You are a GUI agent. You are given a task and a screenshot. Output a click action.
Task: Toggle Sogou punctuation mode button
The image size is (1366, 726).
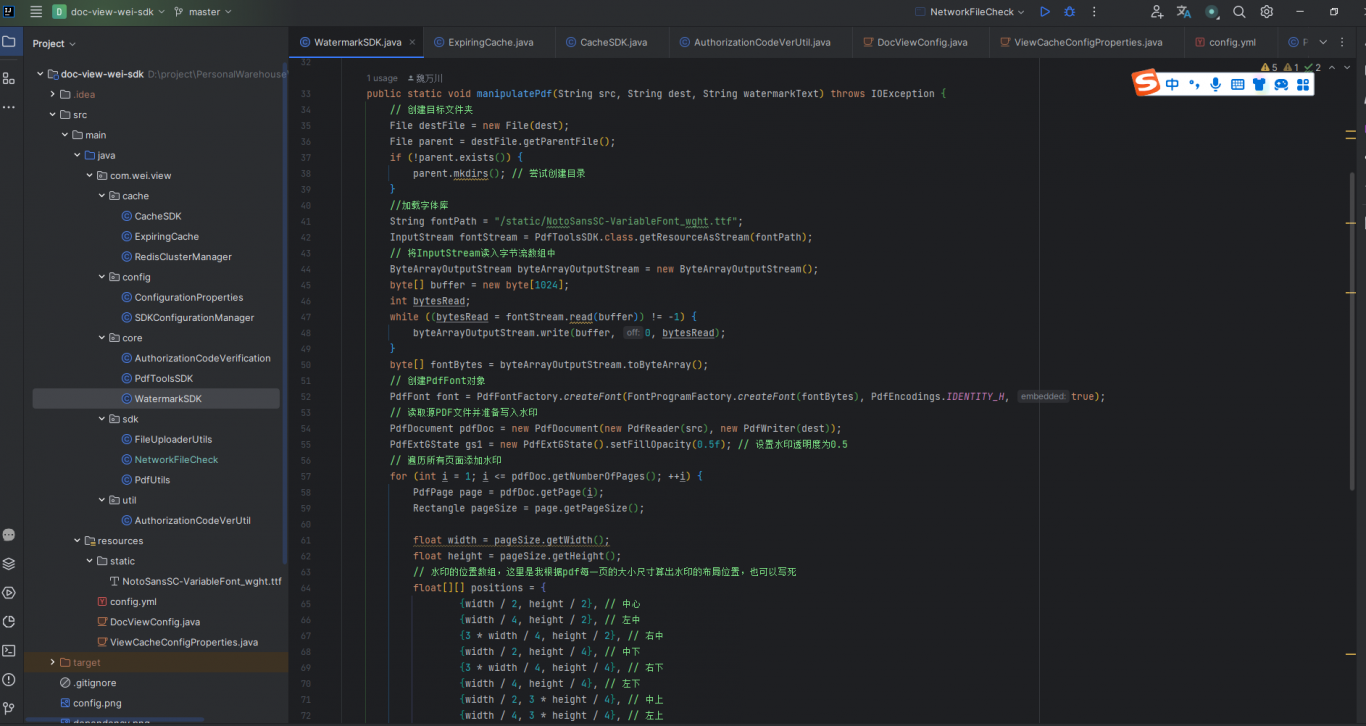1194,84
